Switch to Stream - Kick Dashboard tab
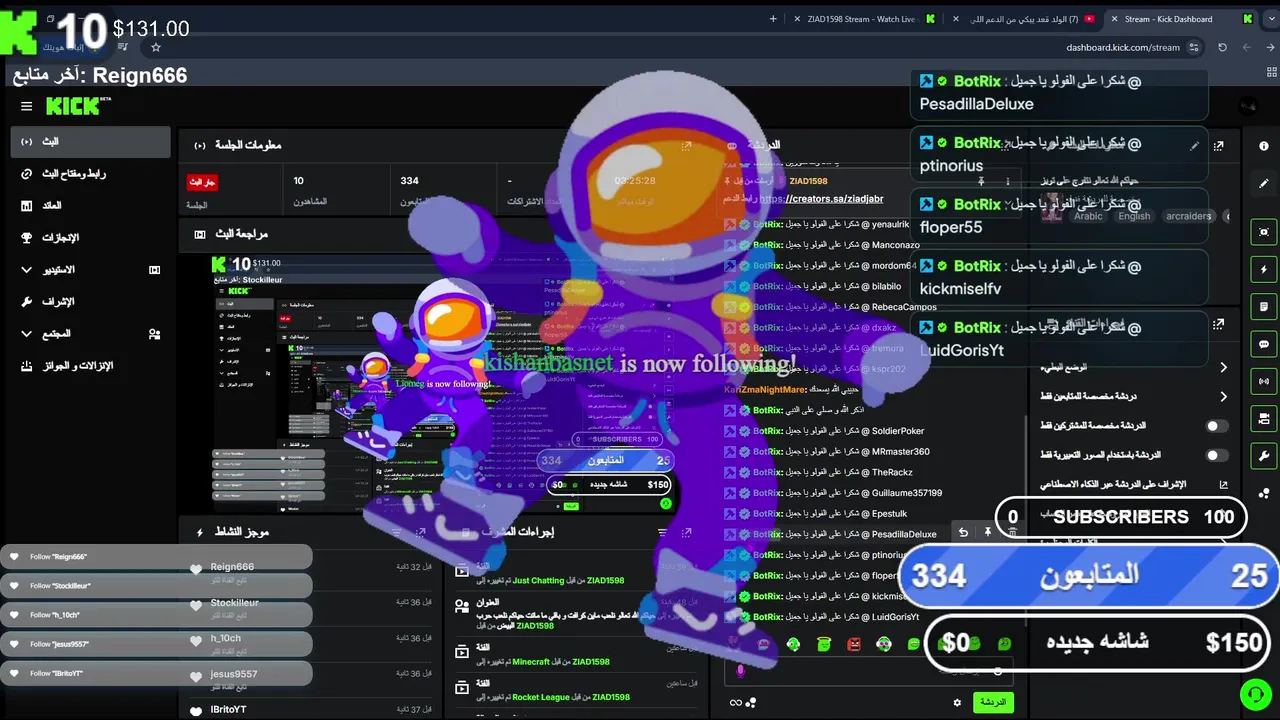The width and height of the screenshot is (1280, 720). tap(1182, 19)
